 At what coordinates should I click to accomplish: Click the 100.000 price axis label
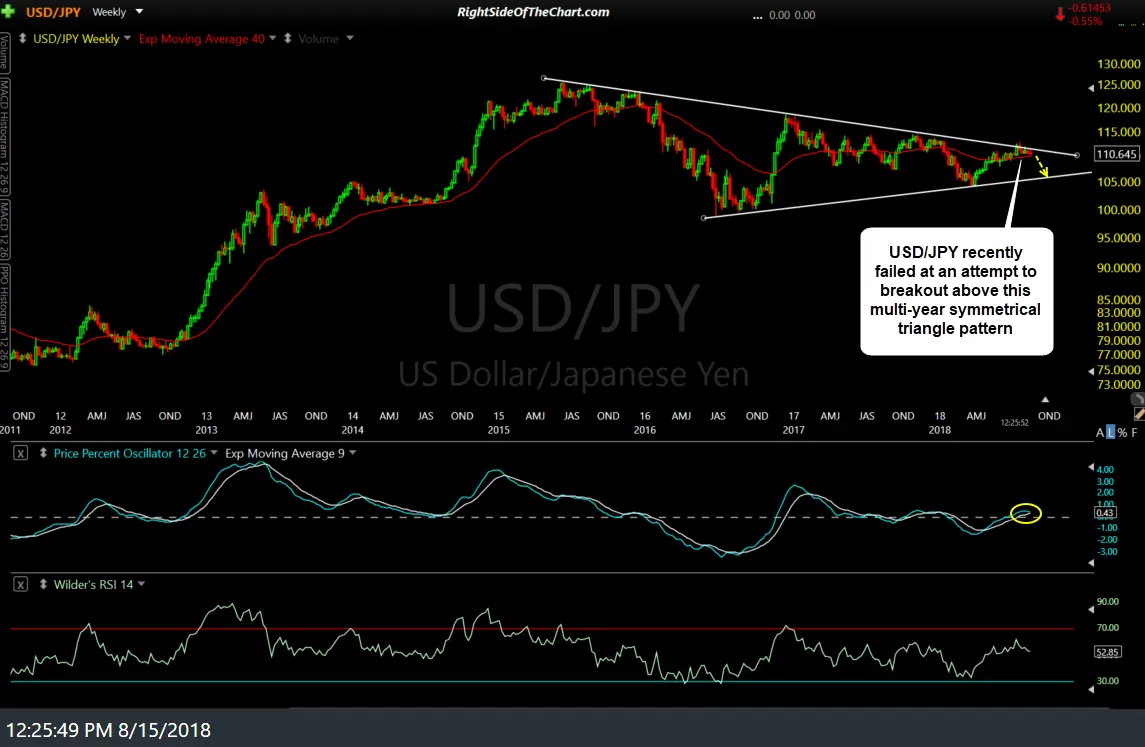pos(1118,210)
